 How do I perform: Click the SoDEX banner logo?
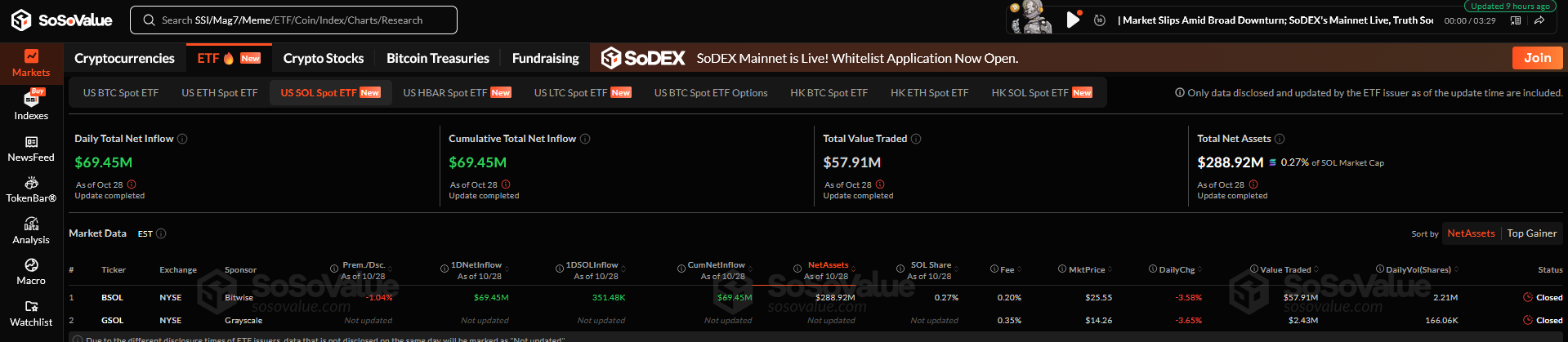[643, 58]
